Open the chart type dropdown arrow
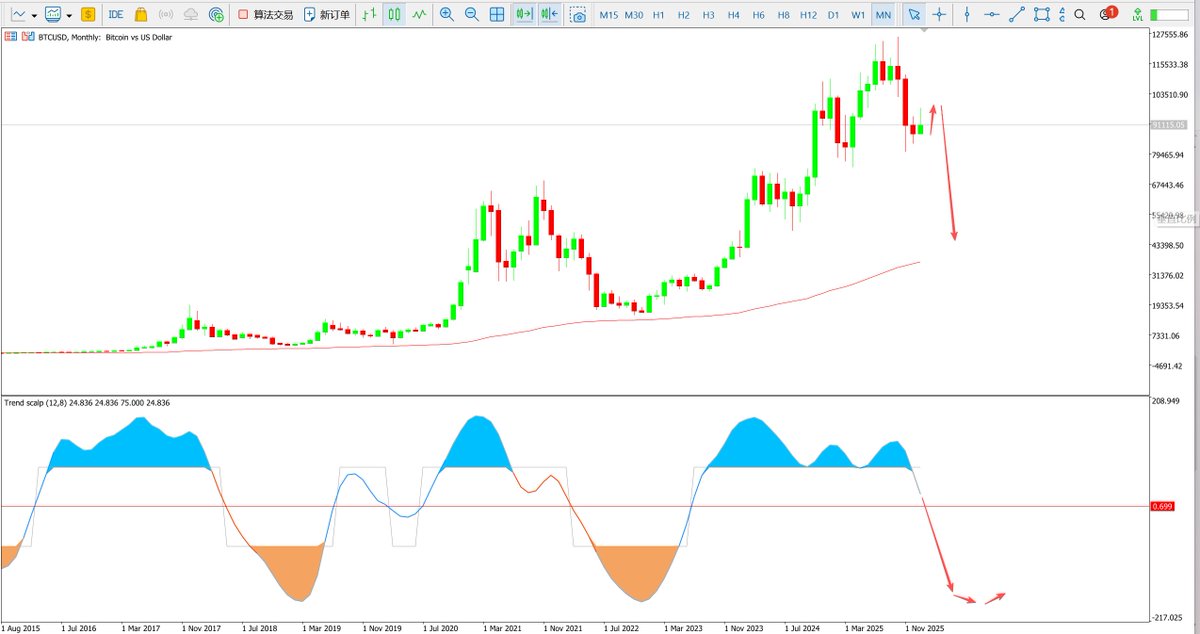 (34, 14)
